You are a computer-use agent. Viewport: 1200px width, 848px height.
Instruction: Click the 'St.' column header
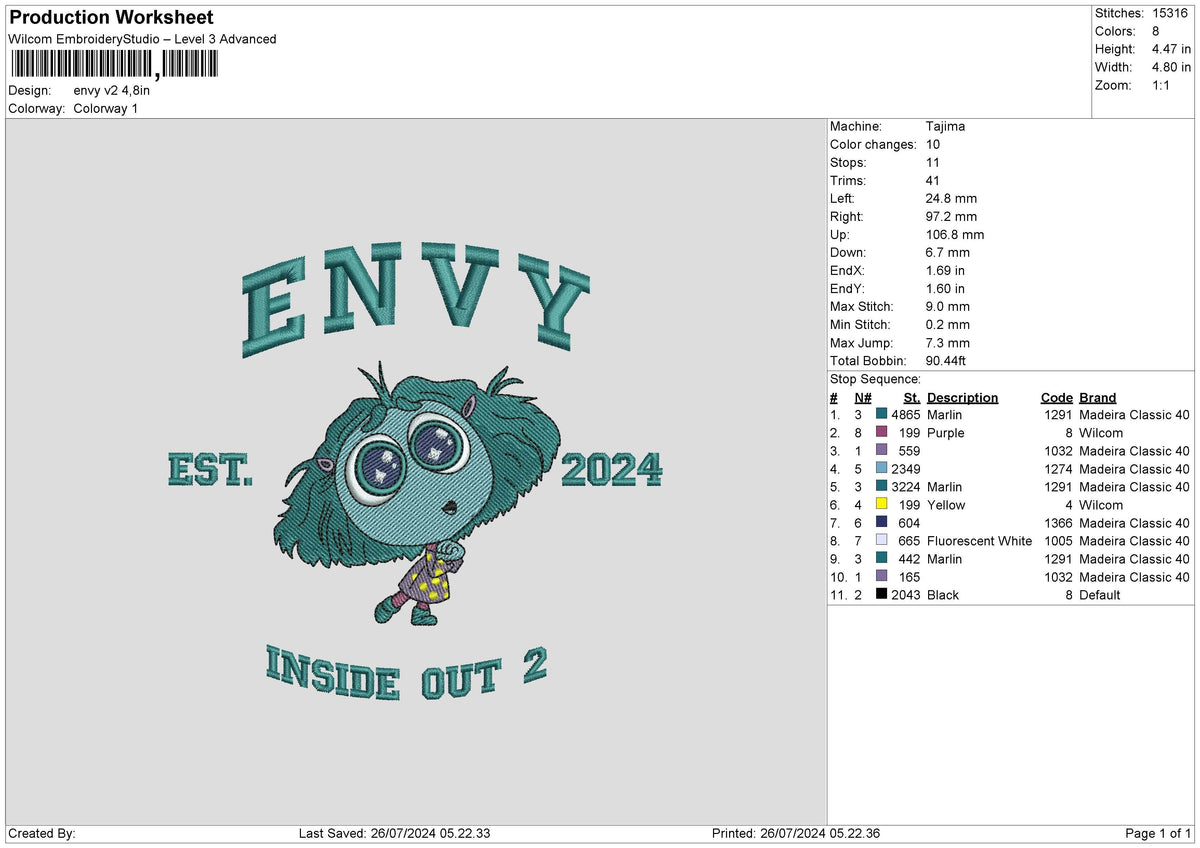tap(911, 397)
